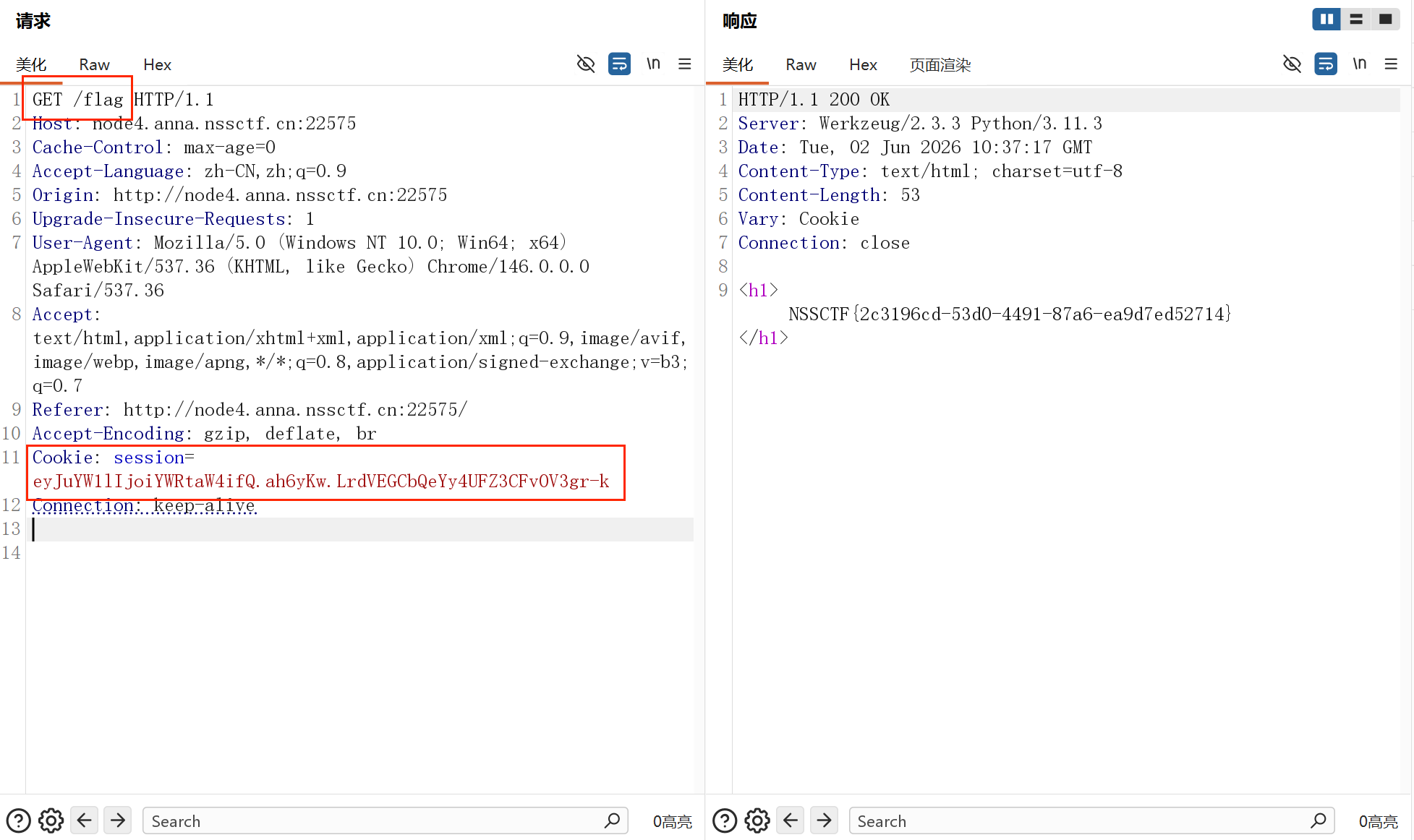Click the GET /flag request line
Viewport: 1414px width, 840px height.
123,100
